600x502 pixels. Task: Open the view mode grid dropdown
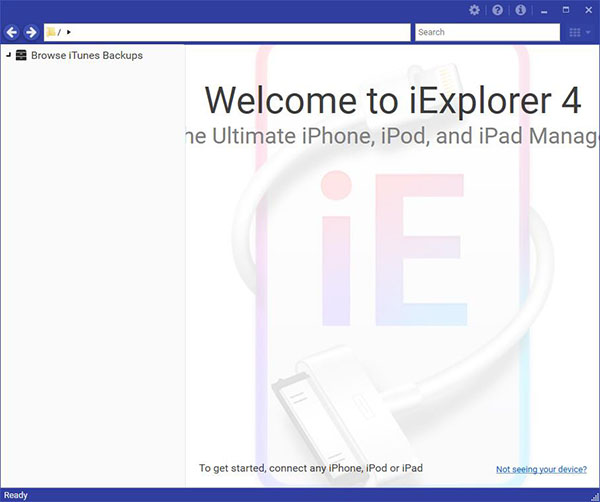coord(580,33)
